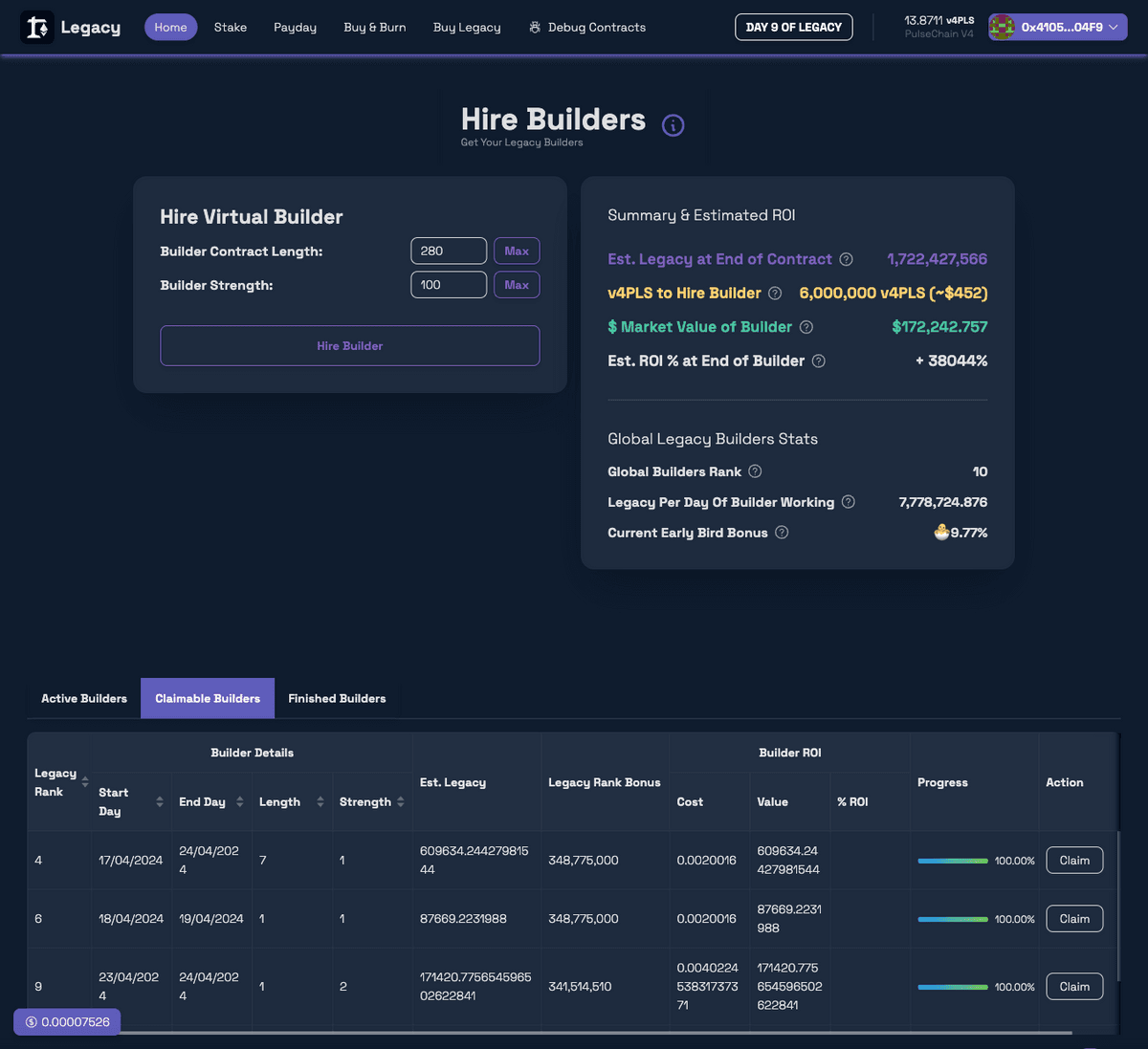Open the Finished Builders tab
1148x1049 pixels.
coord(336,698)
